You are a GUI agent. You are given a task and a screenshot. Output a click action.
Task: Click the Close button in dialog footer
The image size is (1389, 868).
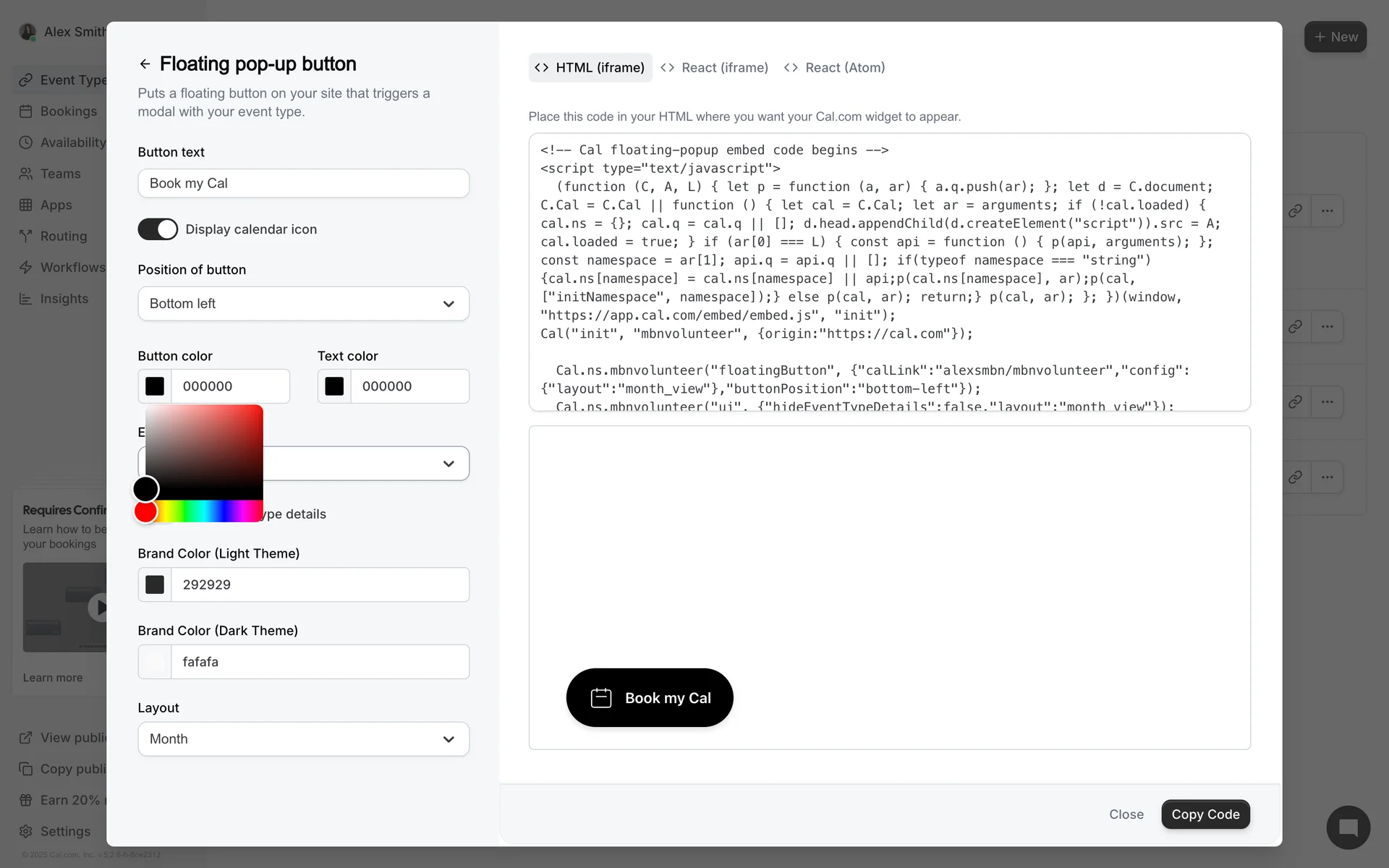[x=1126, y=814]
